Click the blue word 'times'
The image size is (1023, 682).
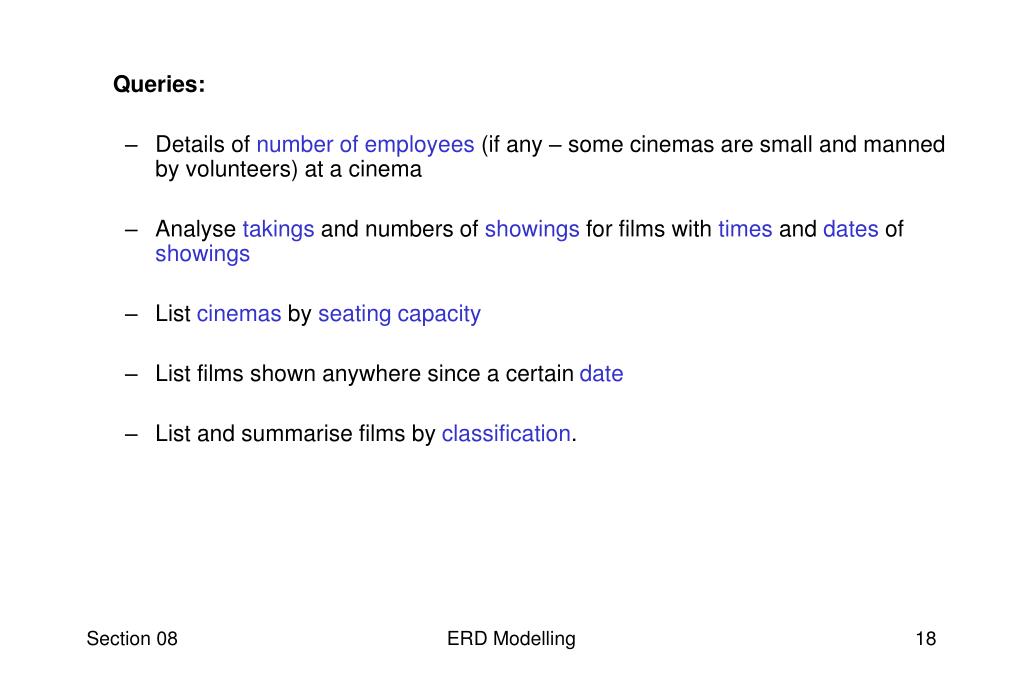(x=745, y=229)
